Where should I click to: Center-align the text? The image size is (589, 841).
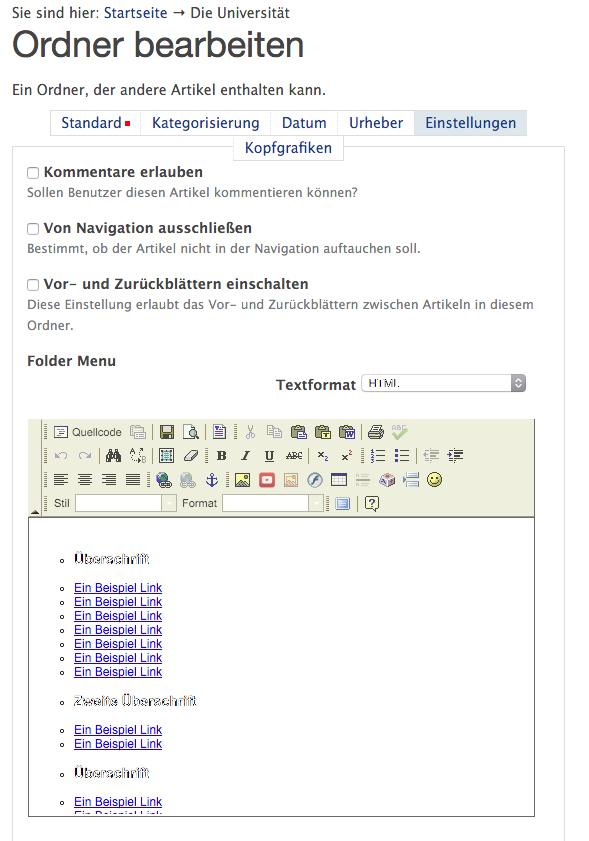[85, 479]
